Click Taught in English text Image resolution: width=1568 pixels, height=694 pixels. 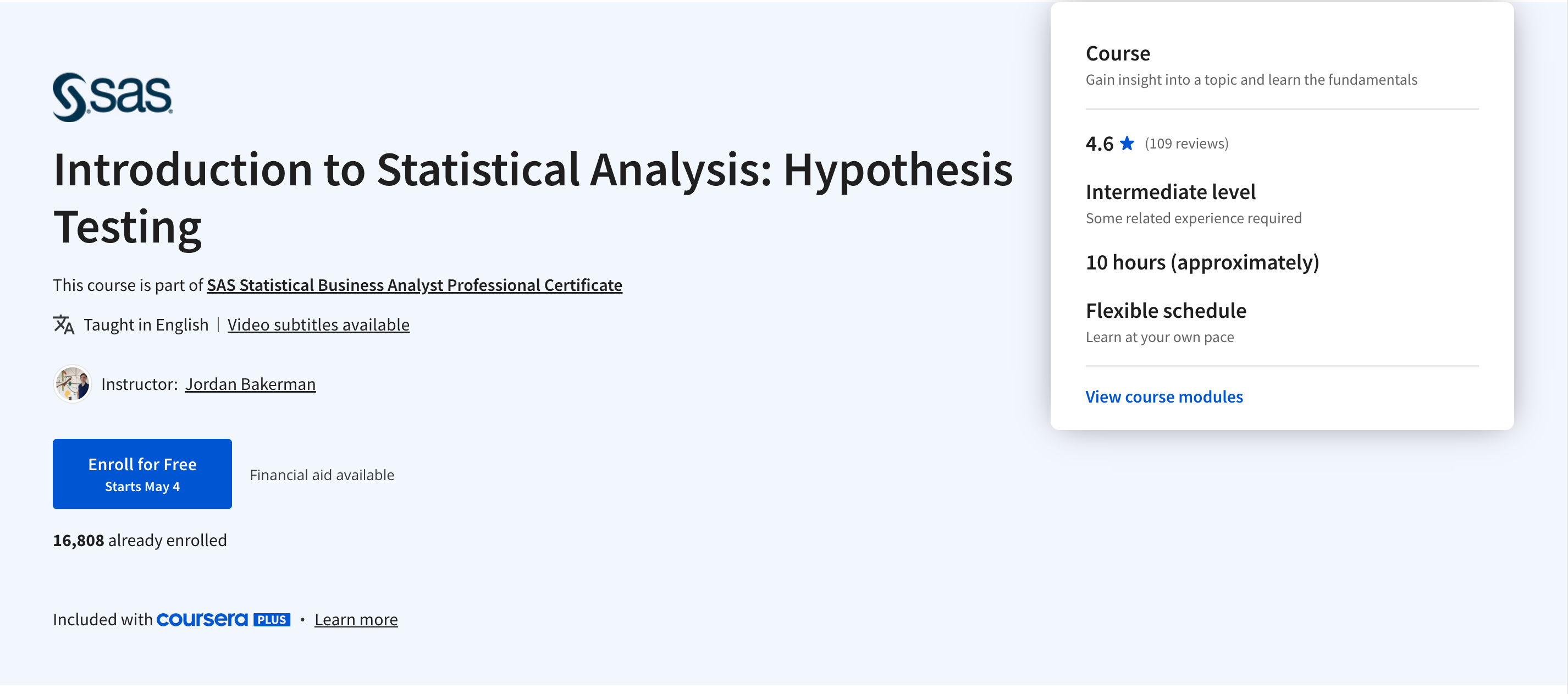146,325
